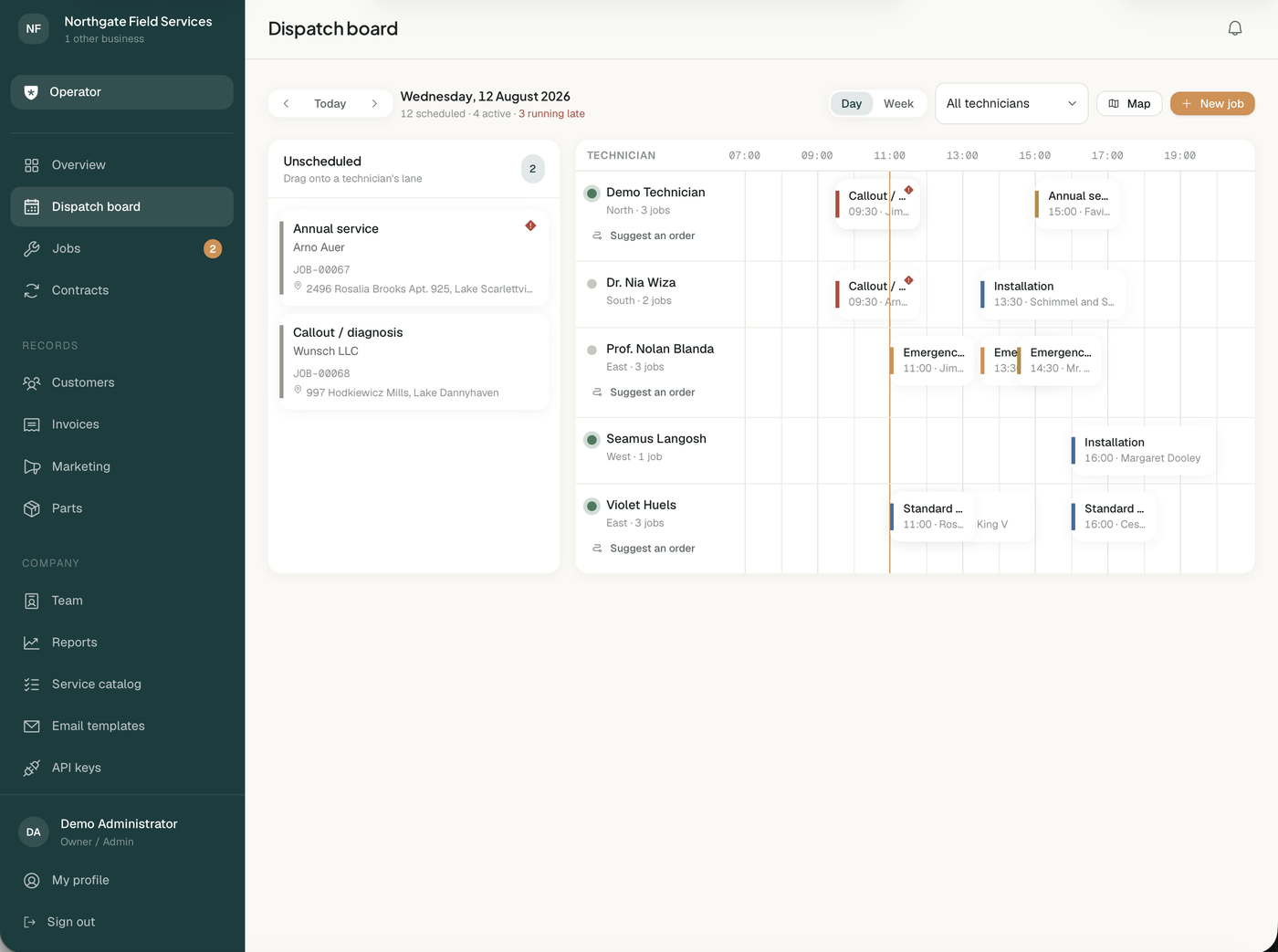Click Suggest an order for Prof. Nolan Blanda
1278x952 pixels.
tap(644, 392)
